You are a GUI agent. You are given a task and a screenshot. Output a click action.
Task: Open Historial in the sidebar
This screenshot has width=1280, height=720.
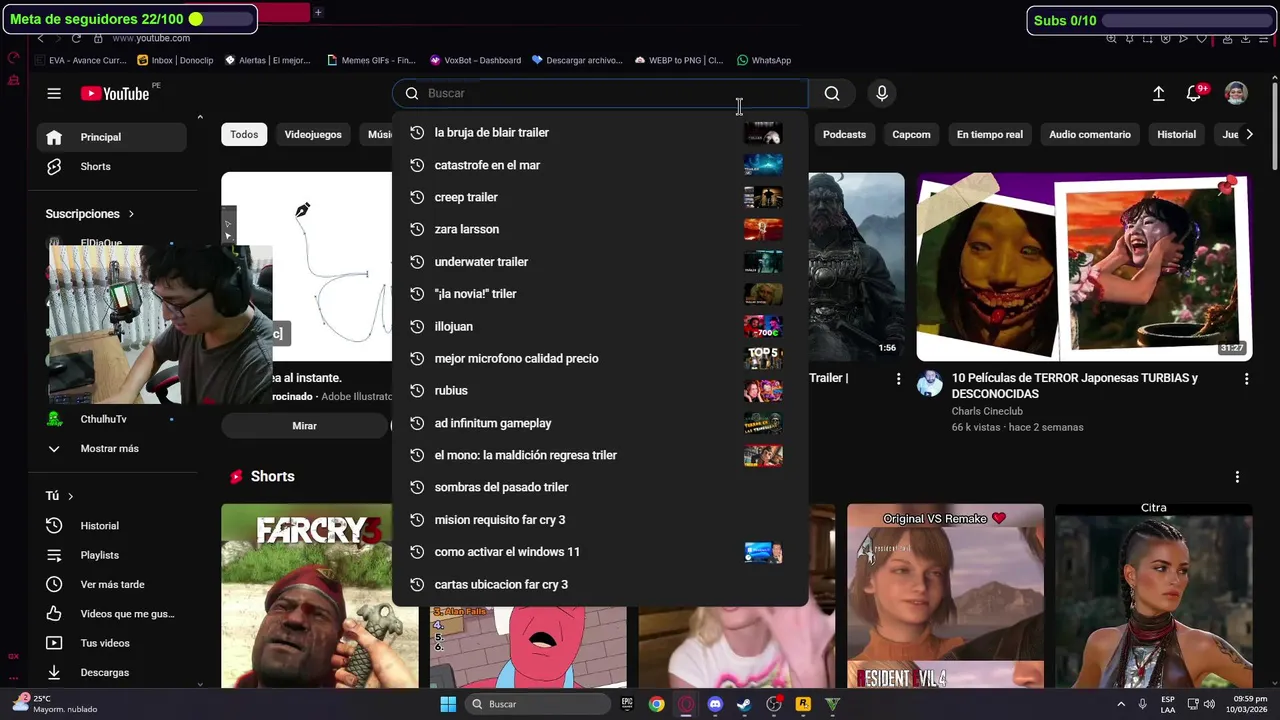(111, 525)
